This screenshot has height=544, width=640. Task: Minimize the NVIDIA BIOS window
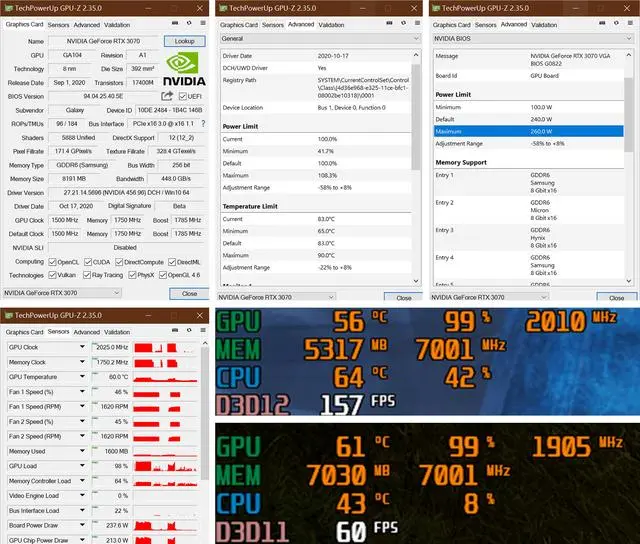(x=576, y=8)
